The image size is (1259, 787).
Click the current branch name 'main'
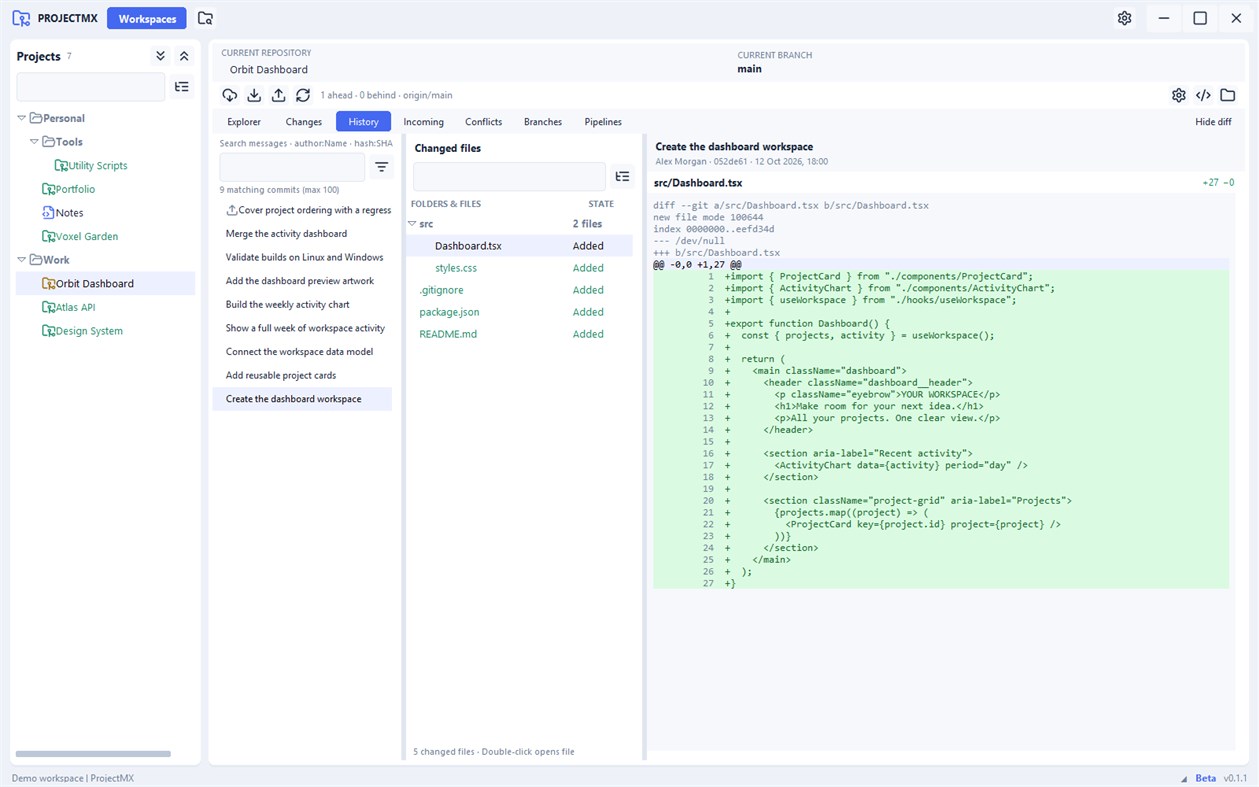pyautogui.click(x=749, y=69)
